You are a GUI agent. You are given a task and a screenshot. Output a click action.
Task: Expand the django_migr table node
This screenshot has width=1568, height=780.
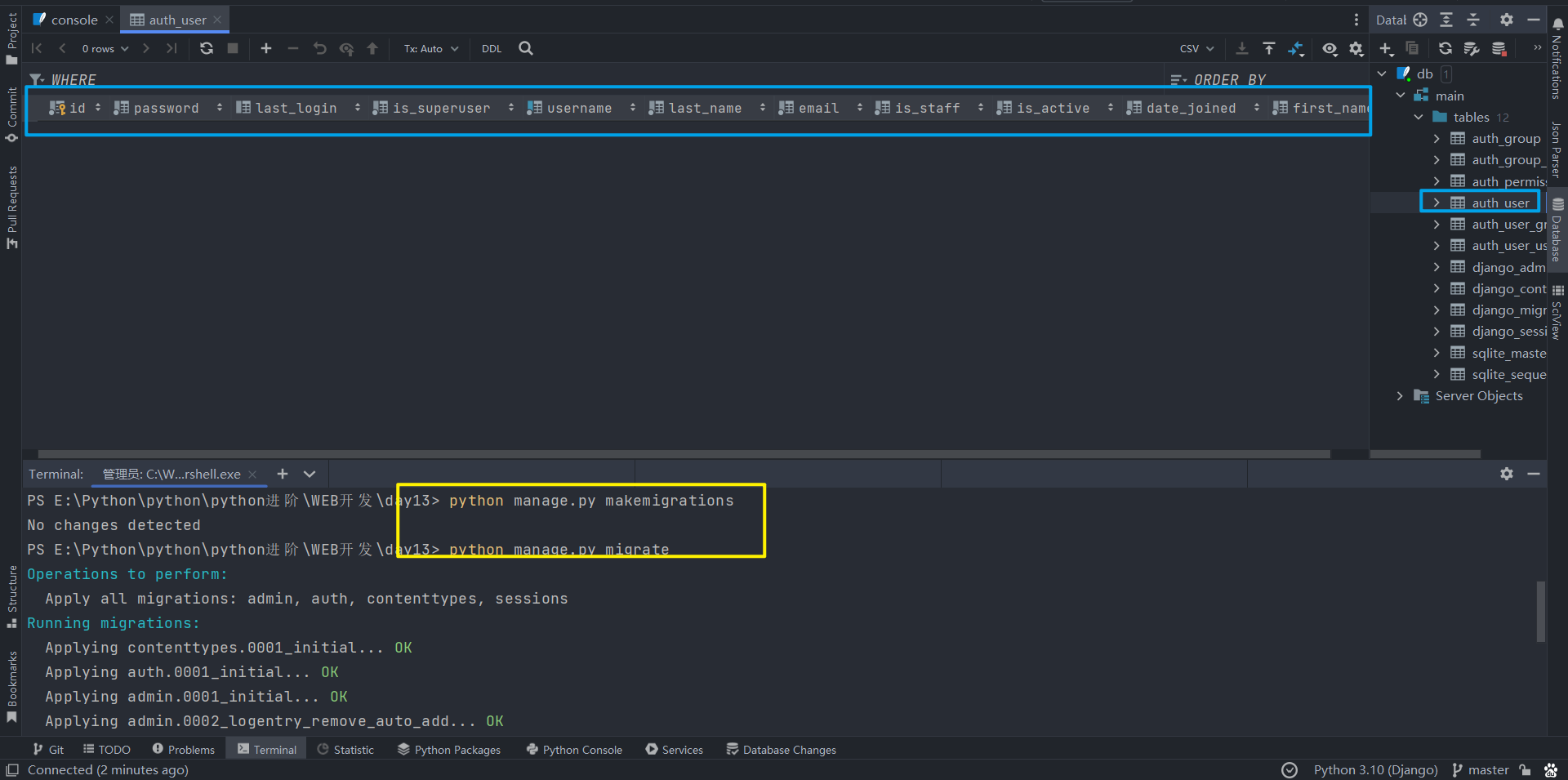tap(1437, 310)
